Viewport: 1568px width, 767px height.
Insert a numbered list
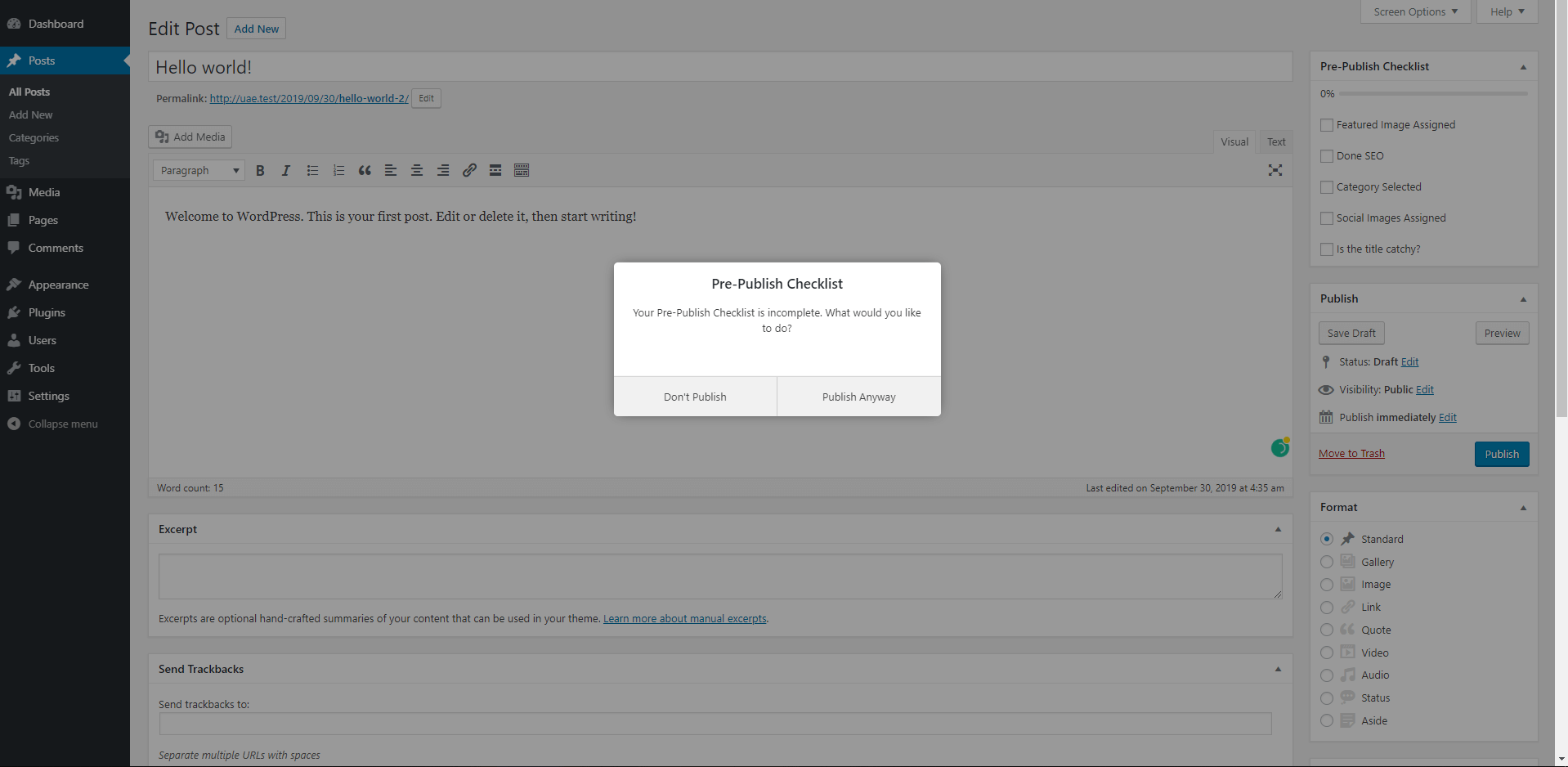pyautogui.click(x=338, y=170)
